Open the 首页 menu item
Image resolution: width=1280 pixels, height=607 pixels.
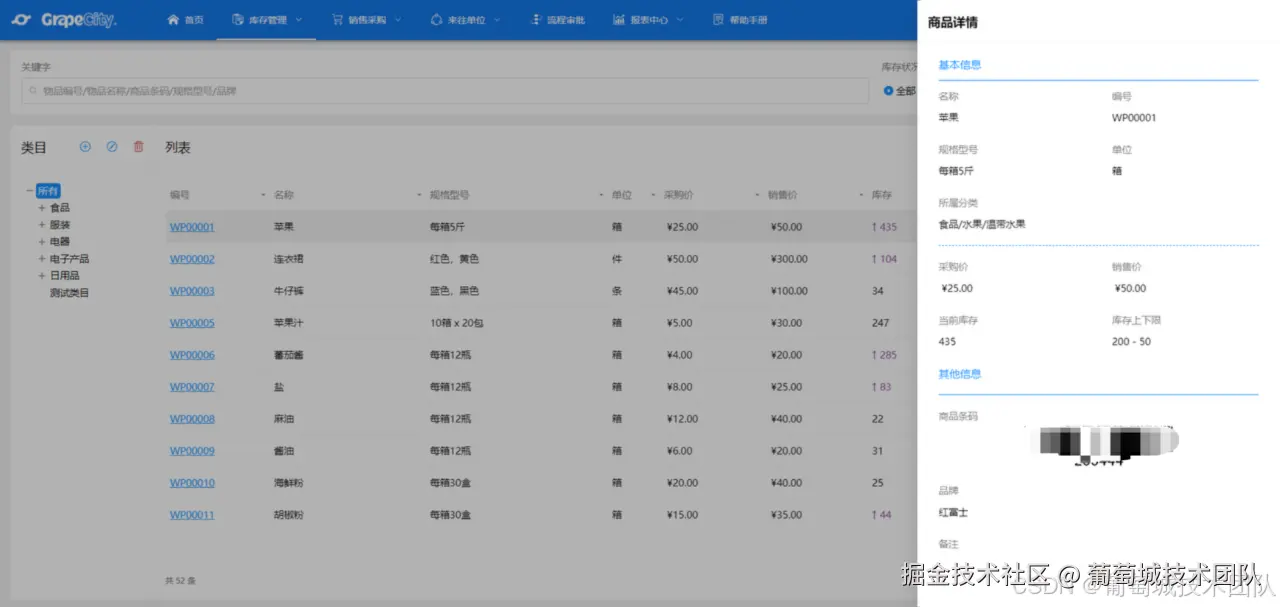pyautogui.click(x=186, y=20)
